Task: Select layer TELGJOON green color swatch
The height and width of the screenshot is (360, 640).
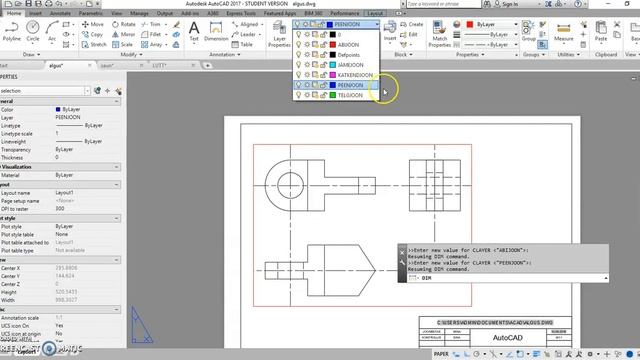Action: click(x=333, y=95)
